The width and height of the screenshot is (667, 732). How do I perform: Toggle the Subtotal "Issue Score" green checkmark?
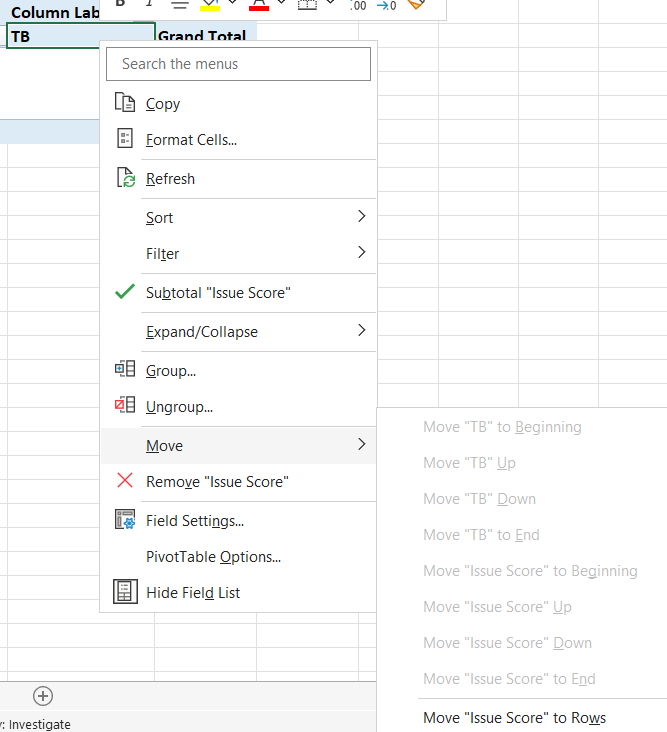pos(125,291)
